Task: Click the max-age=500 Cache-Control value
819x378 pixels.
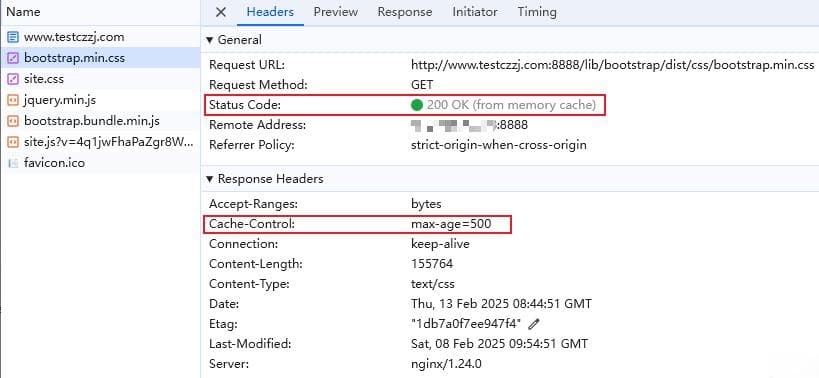Action: coord(451,225)
